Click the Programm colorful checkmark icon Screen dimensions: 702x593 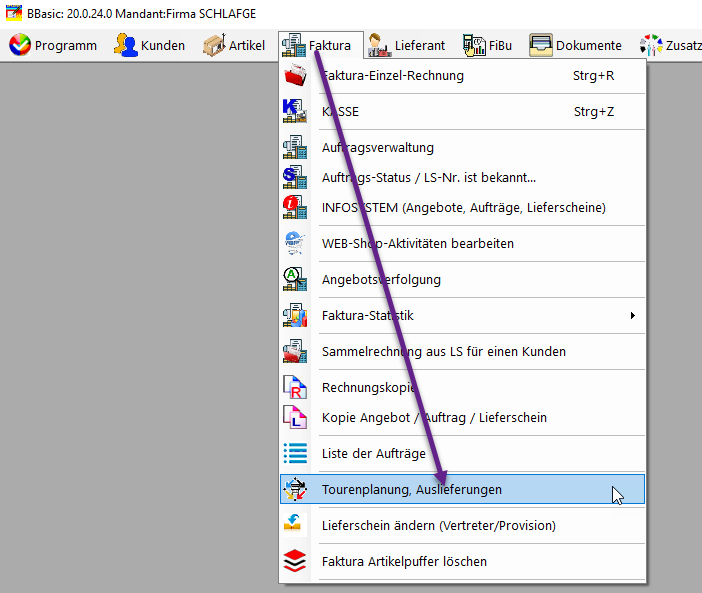click(20, 45)
